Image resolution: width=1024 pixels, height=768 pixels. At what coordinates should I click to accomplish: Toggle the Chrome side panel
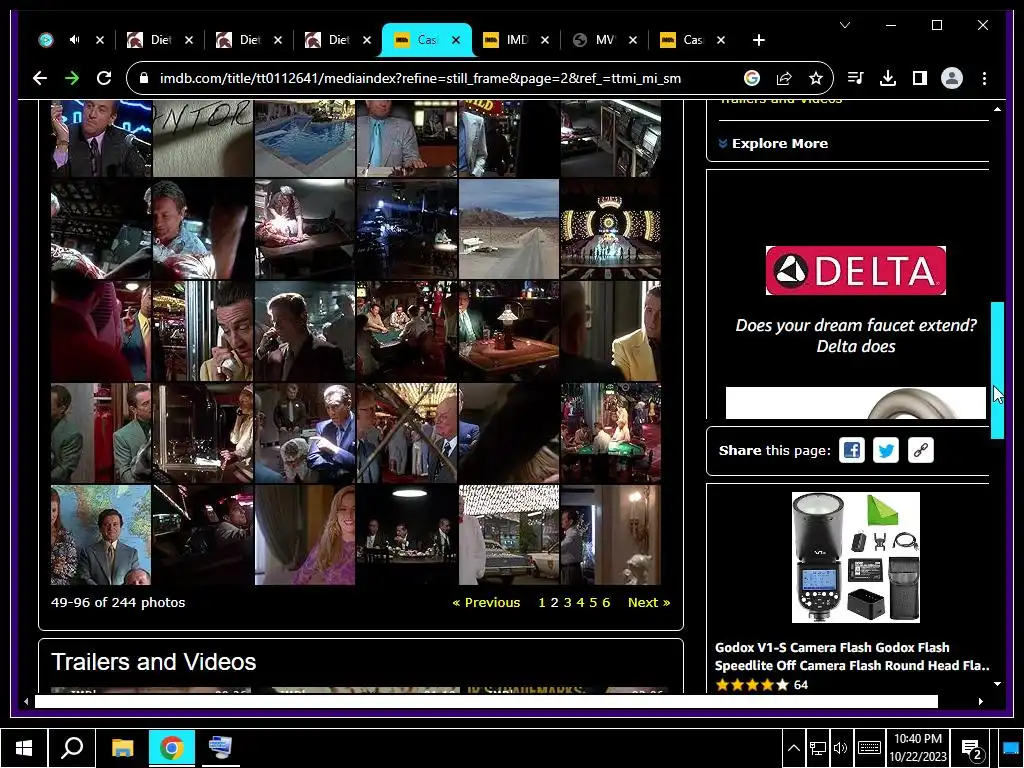[920, 78]
